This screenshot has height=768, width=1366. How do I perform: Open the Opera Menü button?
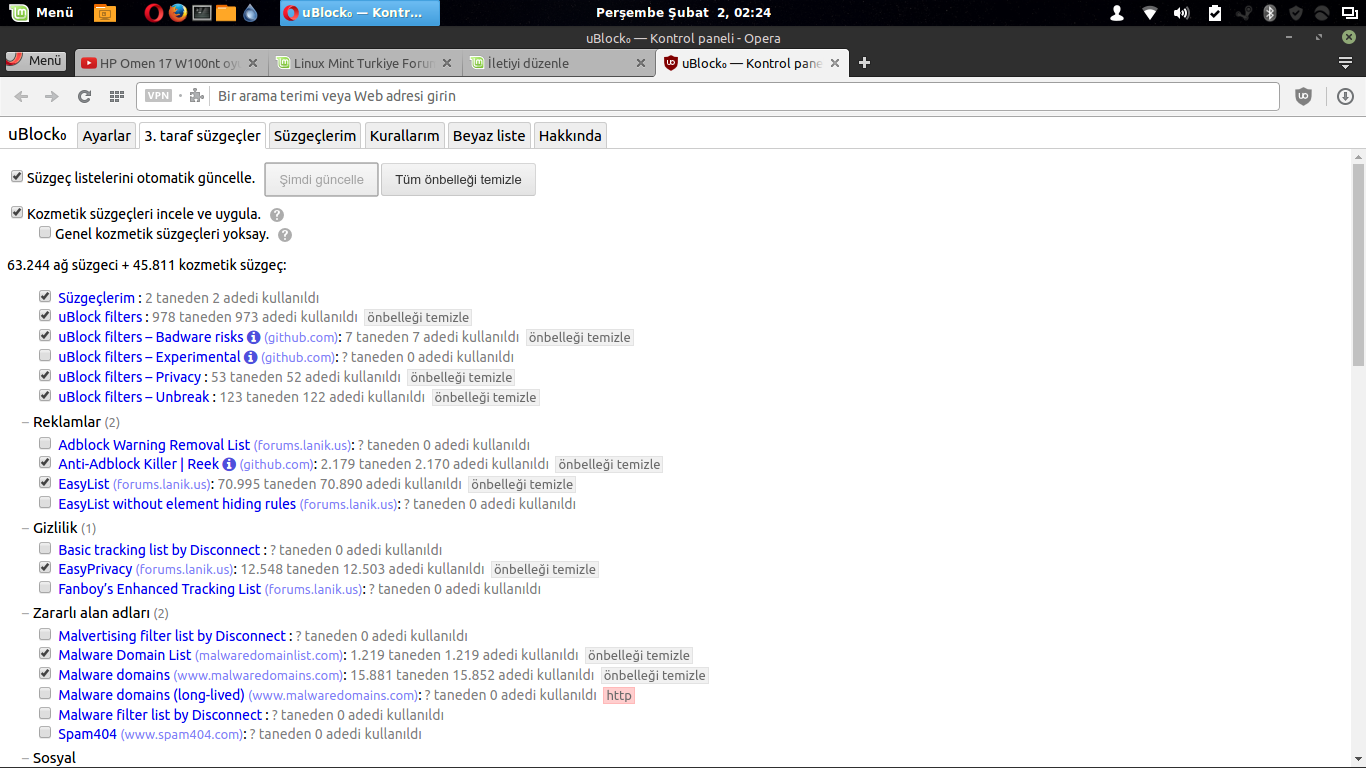[35, 61]
